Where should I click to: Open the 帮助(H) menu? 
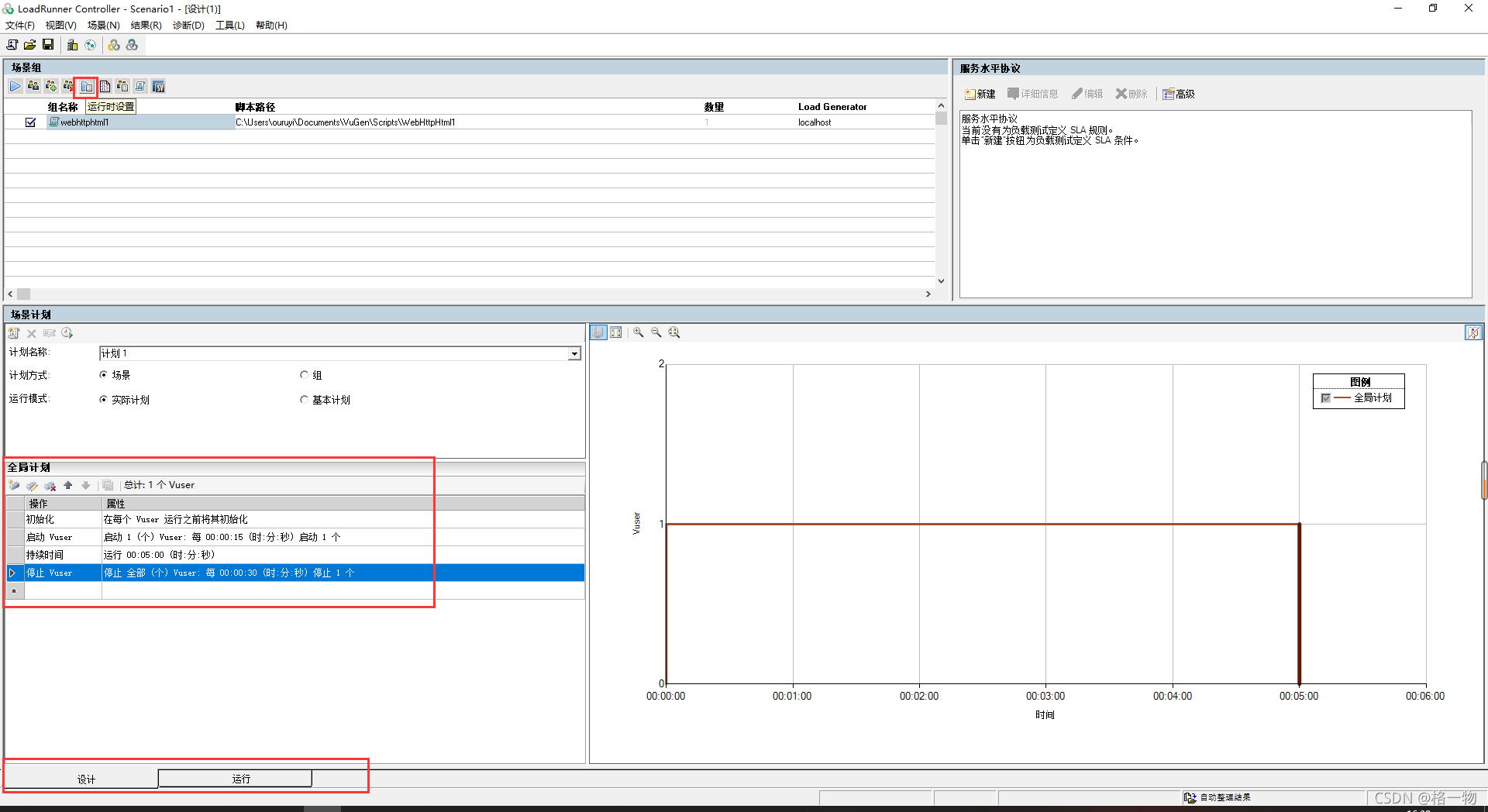[x=271, y=26]
